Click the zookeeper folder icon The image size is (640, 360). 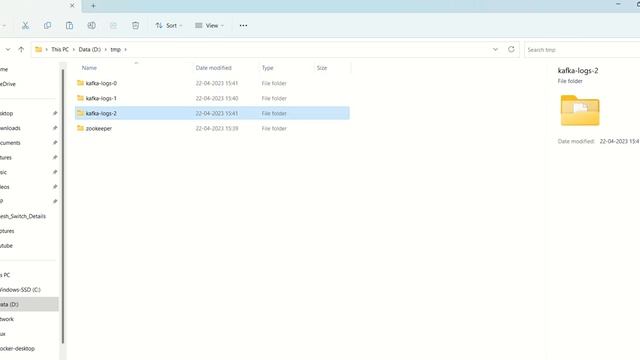(80, 128)
